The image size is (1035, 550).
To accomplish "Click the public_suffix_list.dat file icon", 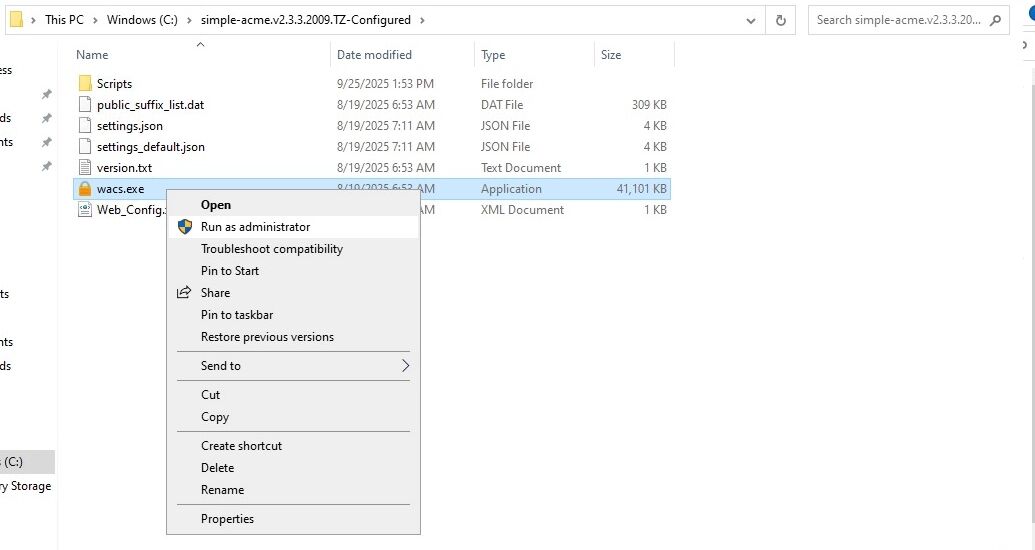I will tap(85, 105).
